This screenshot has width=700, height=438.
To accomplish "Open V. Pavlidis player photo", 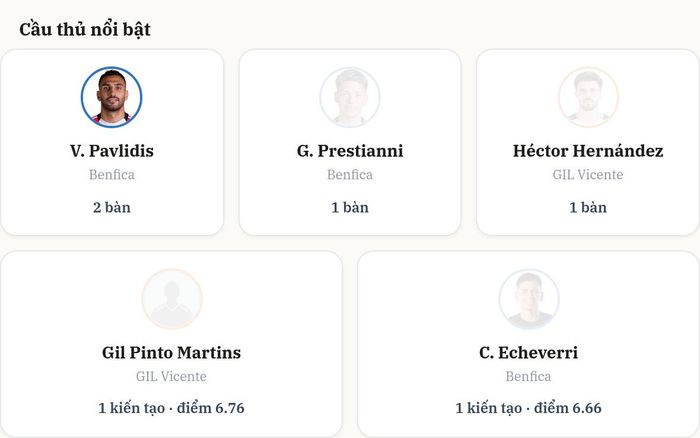I will coord(112,97).
